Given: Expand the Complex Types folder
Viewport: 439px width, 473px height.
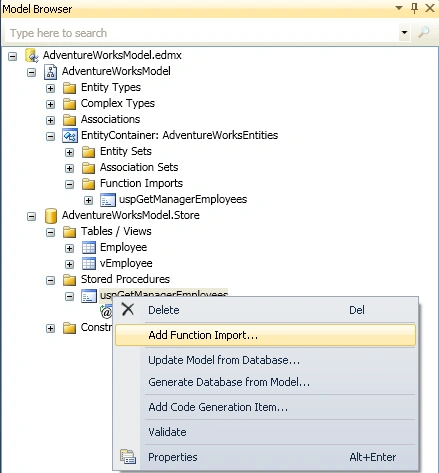Looking at the screenshot, I should (x=50, y=104).
